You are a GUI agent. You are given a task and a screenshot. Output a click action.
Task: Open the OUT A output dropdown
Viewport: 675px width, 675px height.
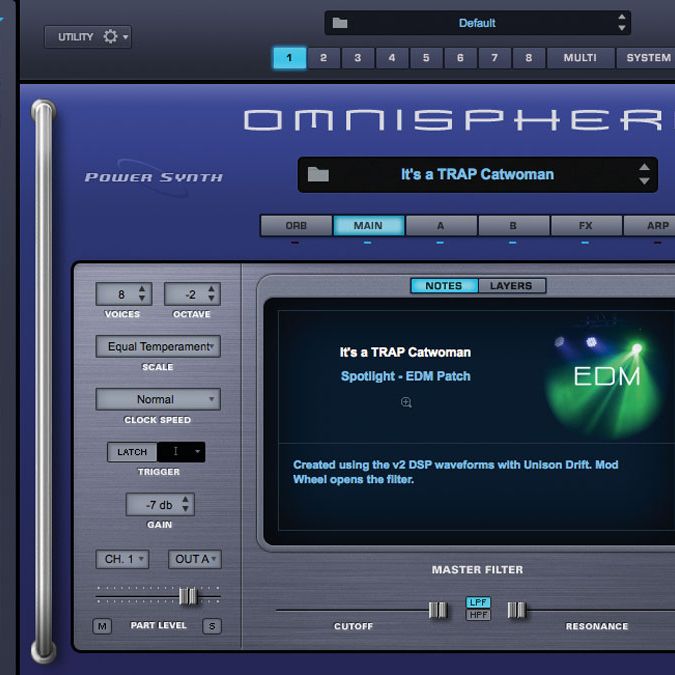pyautogui.click(x=195, y=559)
